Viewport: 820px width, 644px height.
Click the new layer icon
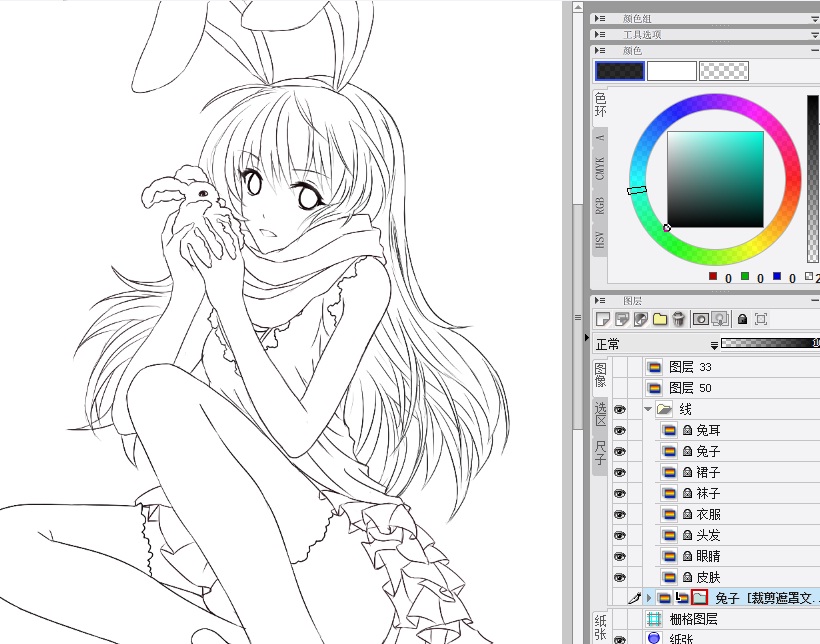pyautogui.click(x=603, y=319)
